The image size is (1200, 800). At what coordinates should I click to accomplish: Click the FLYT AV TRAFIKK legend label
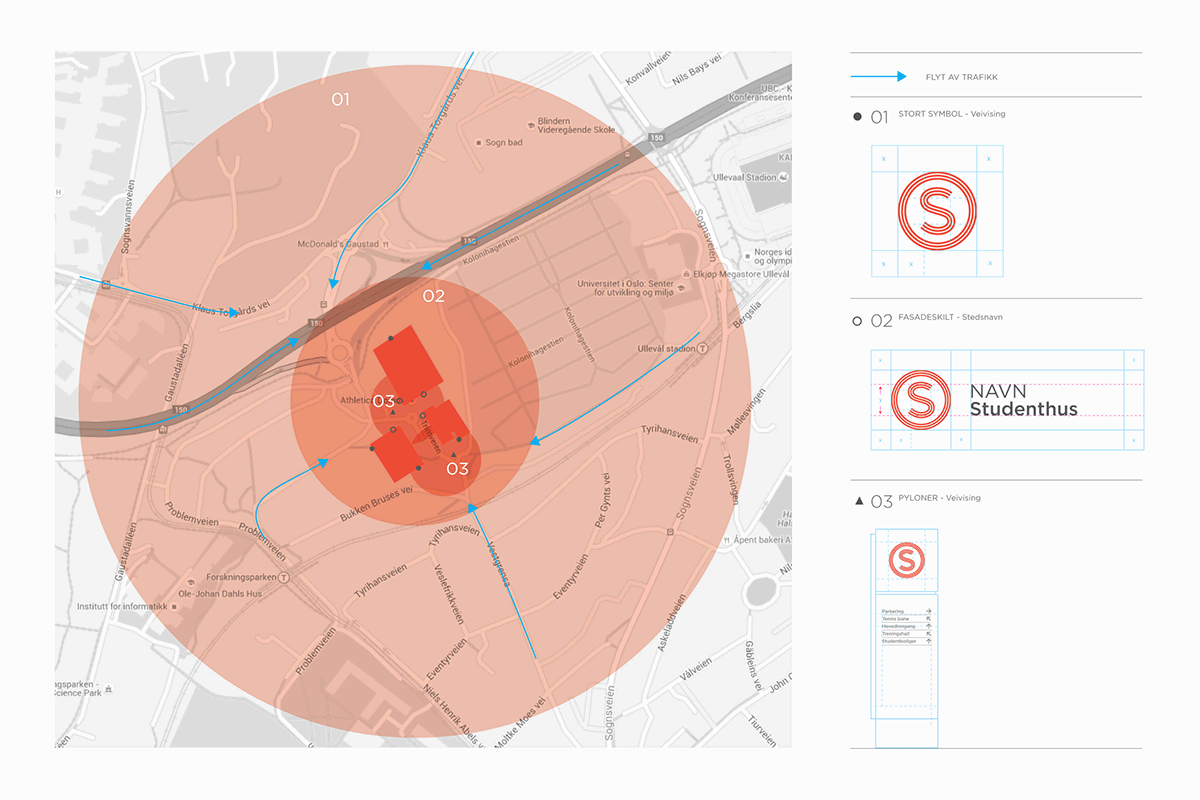click(x=962, y=77)
